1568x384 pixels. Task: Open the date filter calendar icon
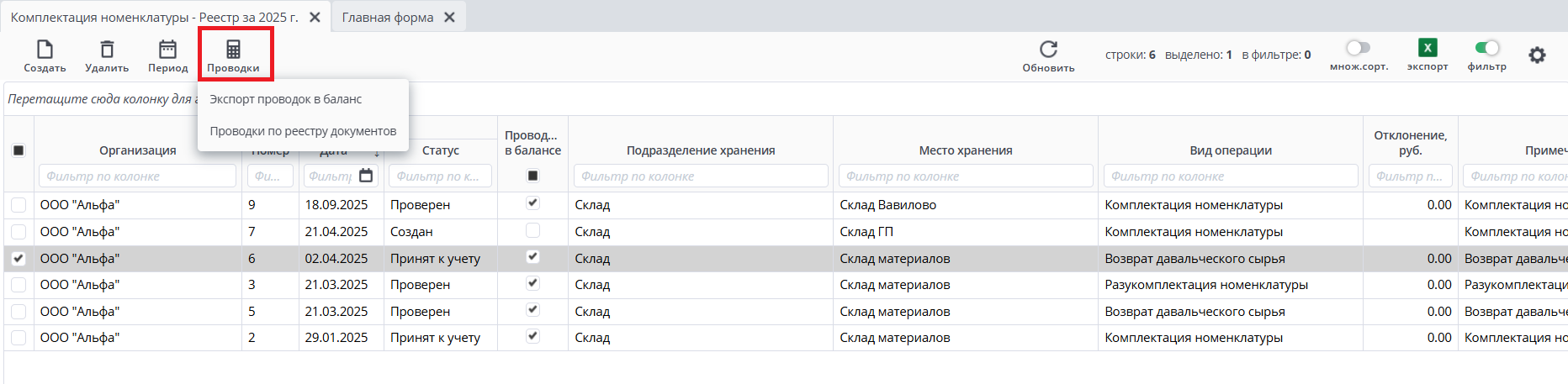[x=366, y=176]
